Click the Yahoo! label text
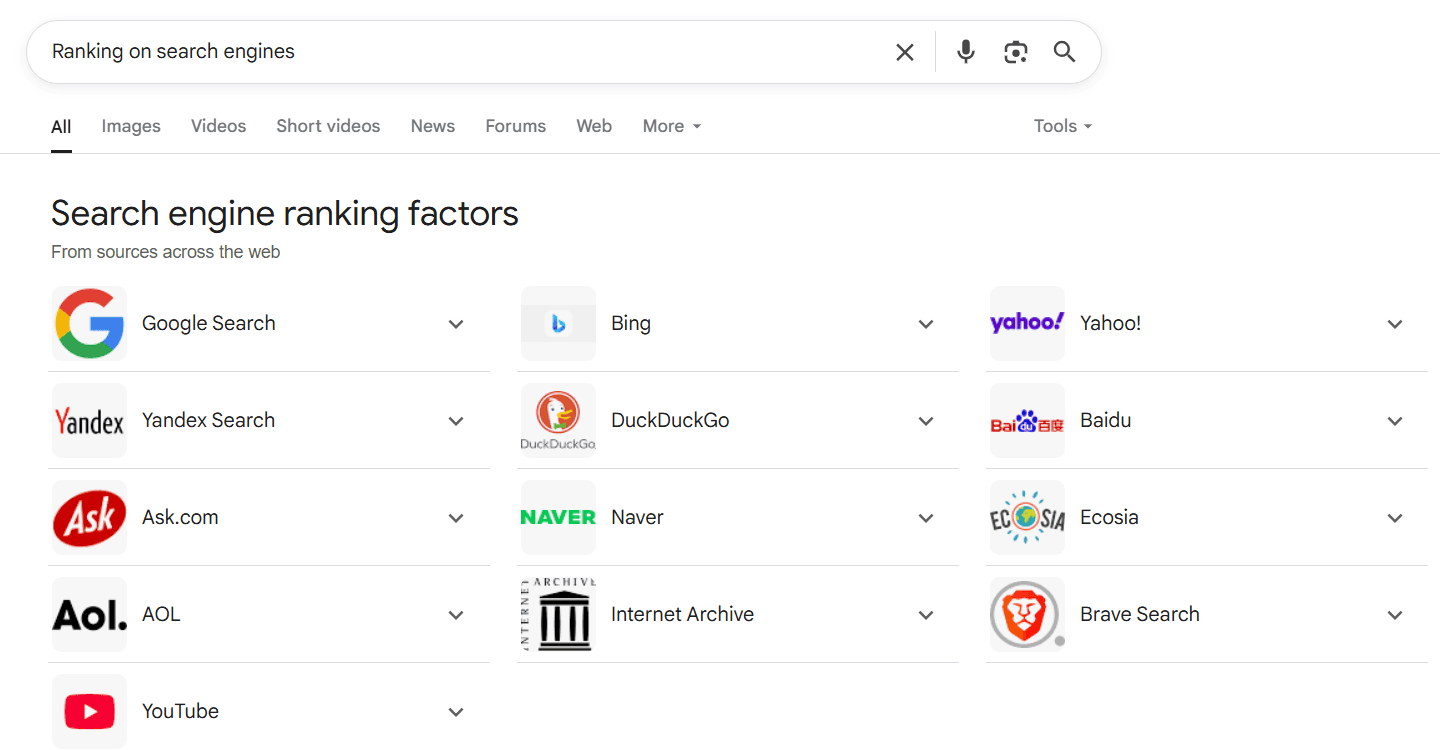Viewport: 1440px width, 750px height. [x=1111, y=323]
